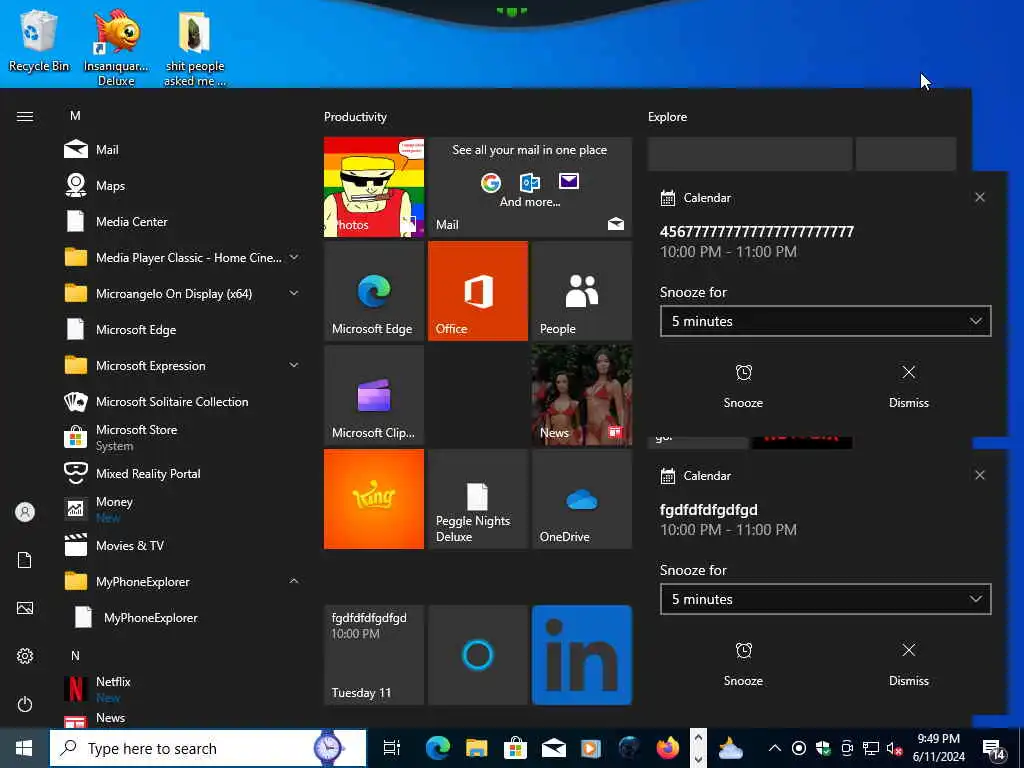Click the M letter group header
1024x768 pixels.
click(x=75, y=116)
